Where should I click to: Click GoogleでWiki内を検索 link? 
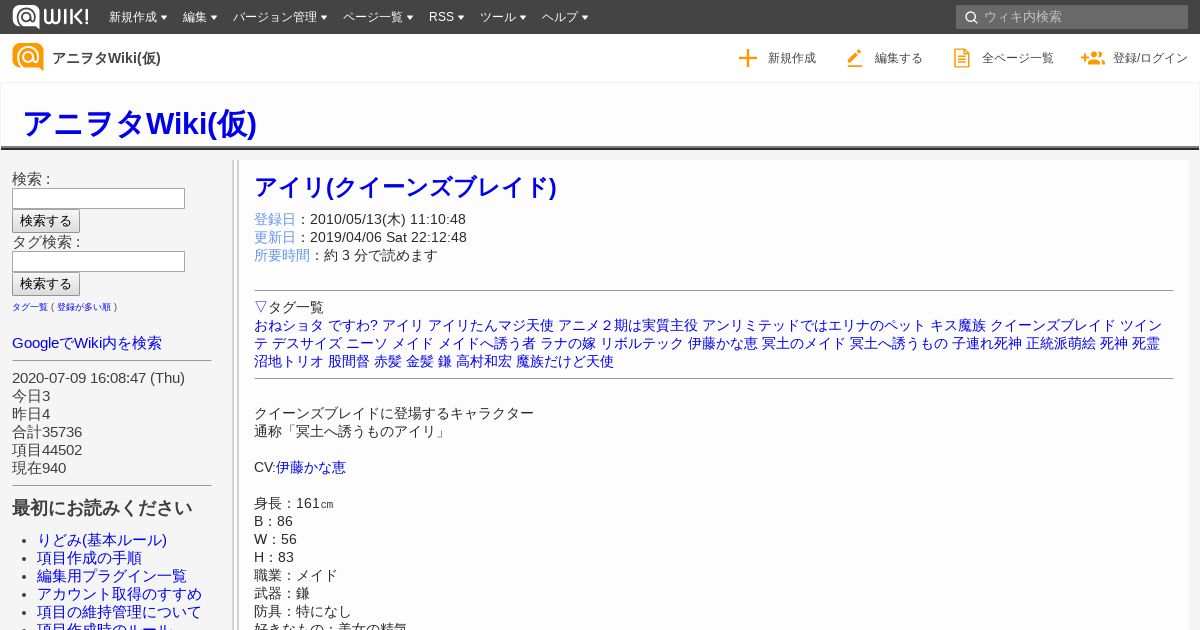(87, 343)
